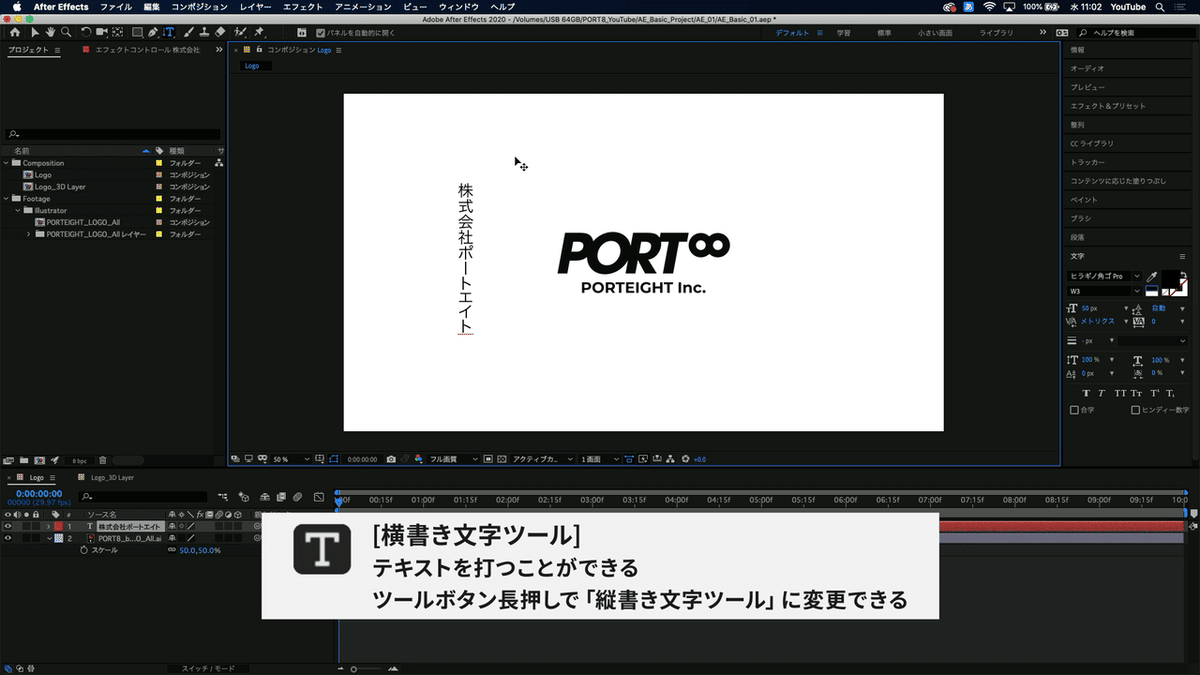Screen dimensions: 1200x675
Task: Click the eyedropper in the Character panel
Action: (1152, 276)
